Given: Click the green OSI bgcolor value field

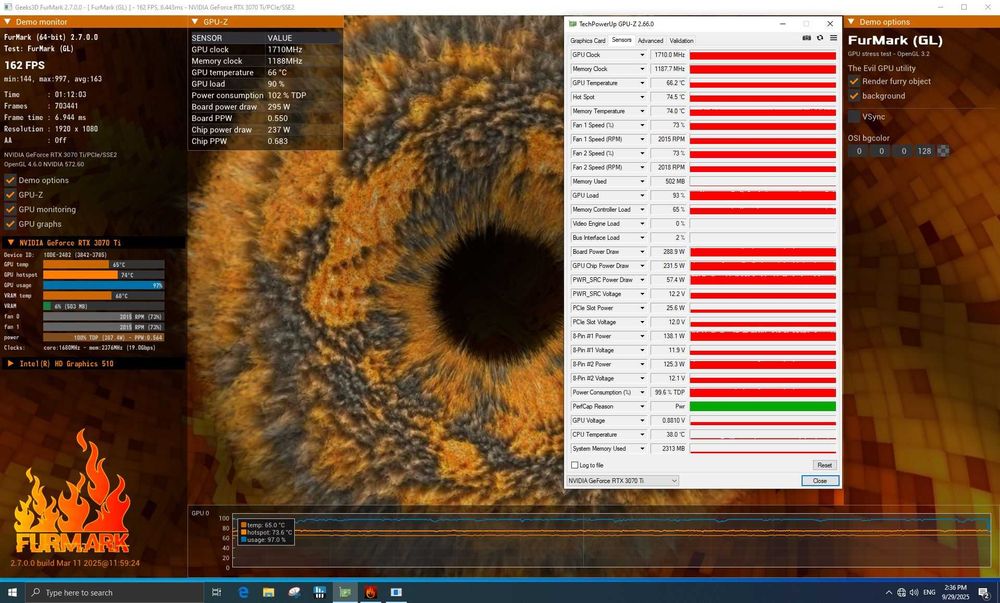Looking at the screenshot, I should (881, 151).
